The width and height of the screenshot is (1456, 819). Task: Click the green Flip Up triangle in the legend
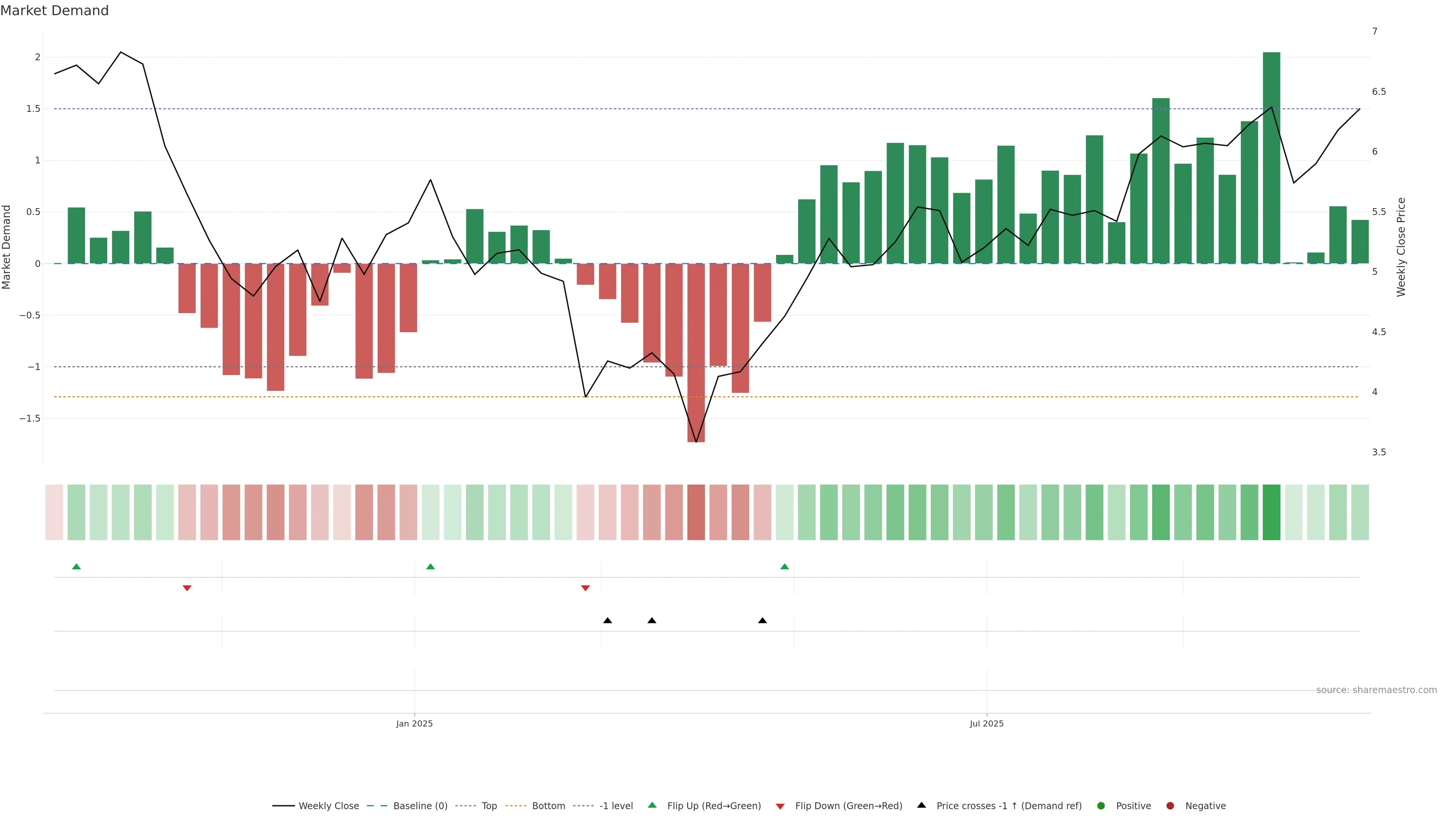tap(652, 805)
